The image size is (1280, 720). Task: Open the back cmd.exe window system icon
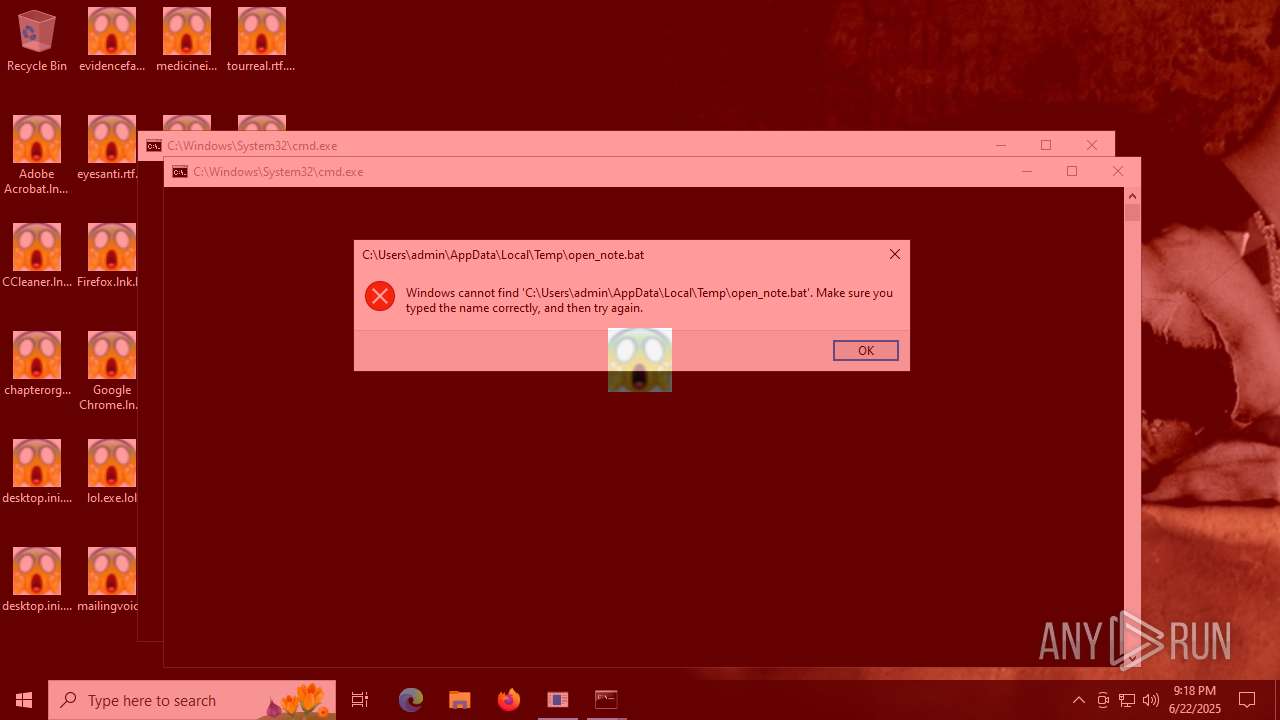pos(154,146)
